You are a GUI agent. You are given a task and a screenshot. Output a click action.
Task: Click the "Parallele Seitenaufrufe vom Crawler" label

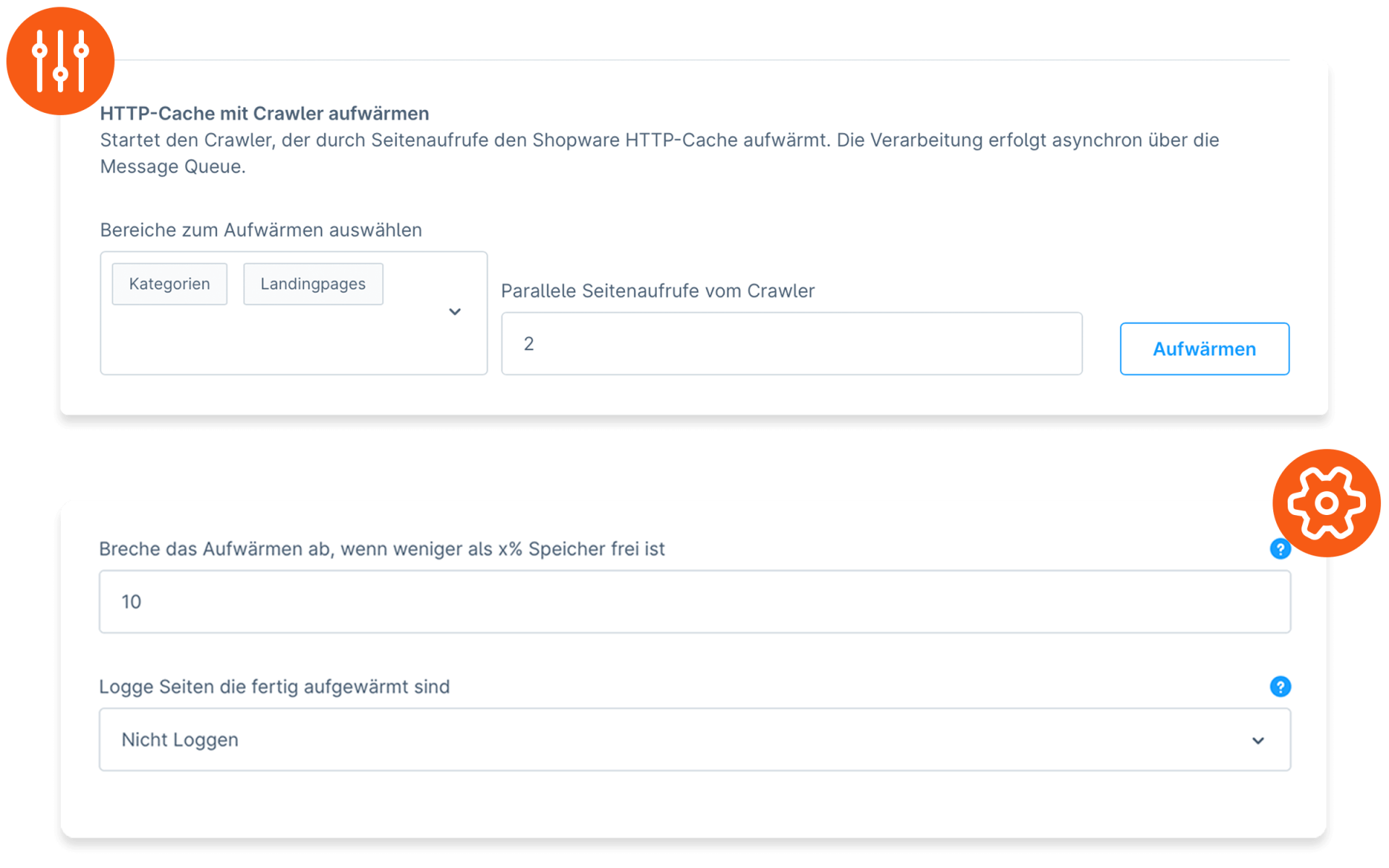tap(657, 291)
